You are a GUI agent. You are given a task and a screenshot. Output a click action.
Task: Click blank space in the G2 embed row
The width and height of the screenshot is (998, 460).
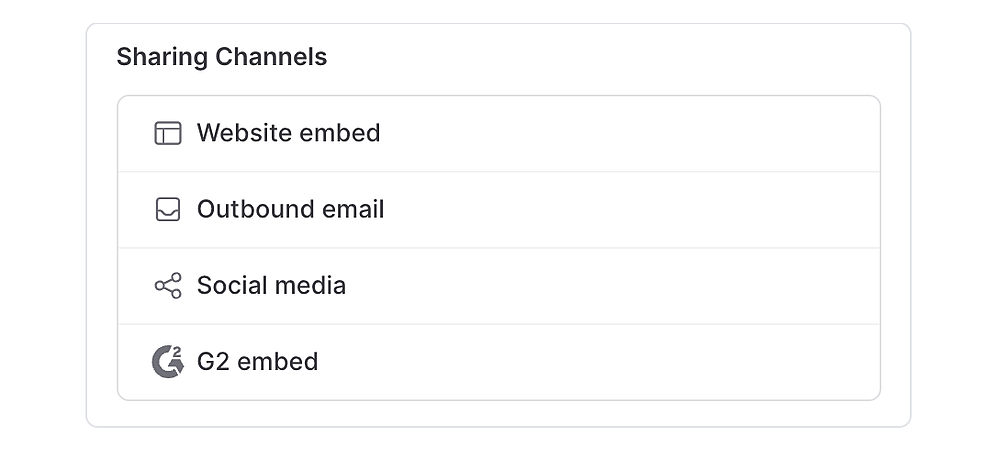pyautogui.click(x=620, y=361)
